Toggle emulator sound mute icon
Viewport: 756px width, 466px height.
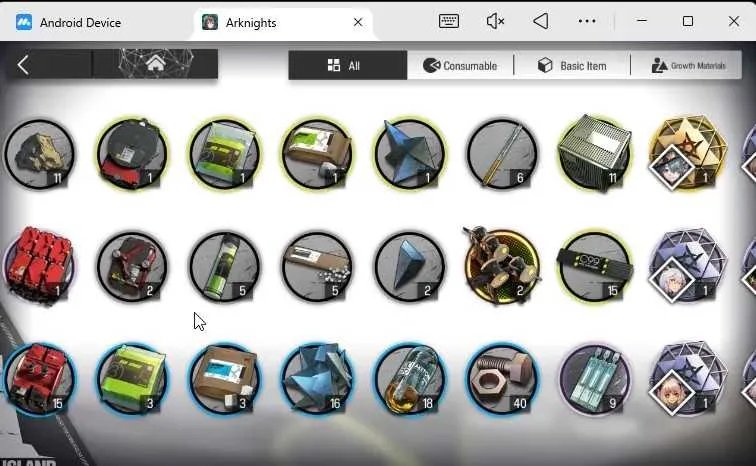pos(495,21)
